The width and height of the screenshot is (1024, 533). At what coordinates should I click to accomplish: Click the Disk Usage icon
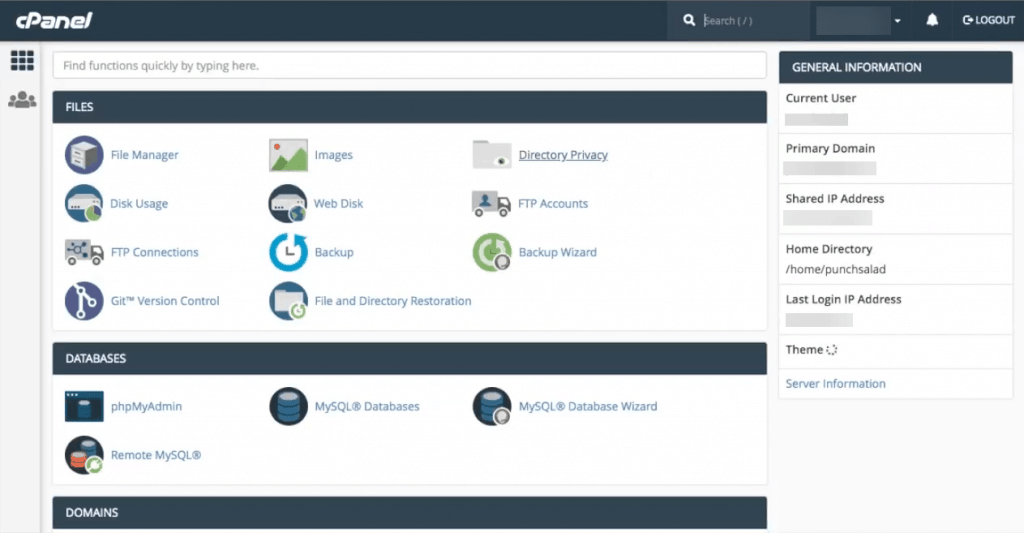tap(84, 204)
